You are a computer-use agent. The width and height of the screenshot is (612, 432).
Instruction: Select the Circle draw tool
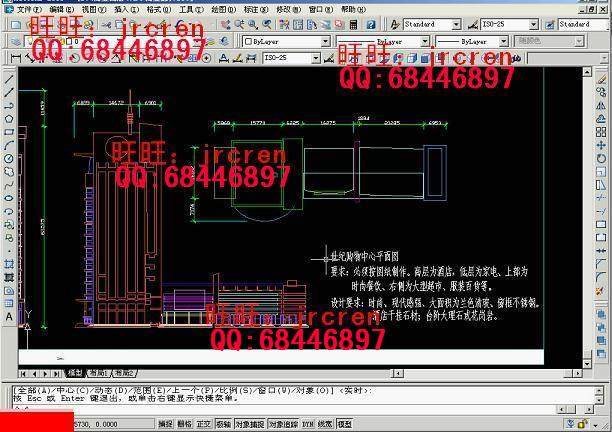(x=9, y=159)
